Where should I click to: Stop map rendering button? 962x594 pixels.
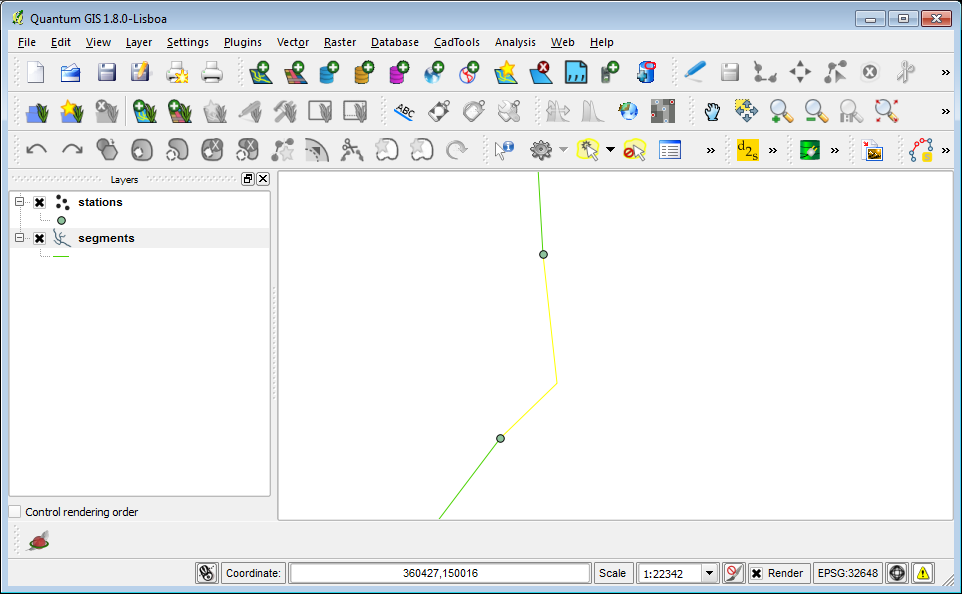point(734,573)
